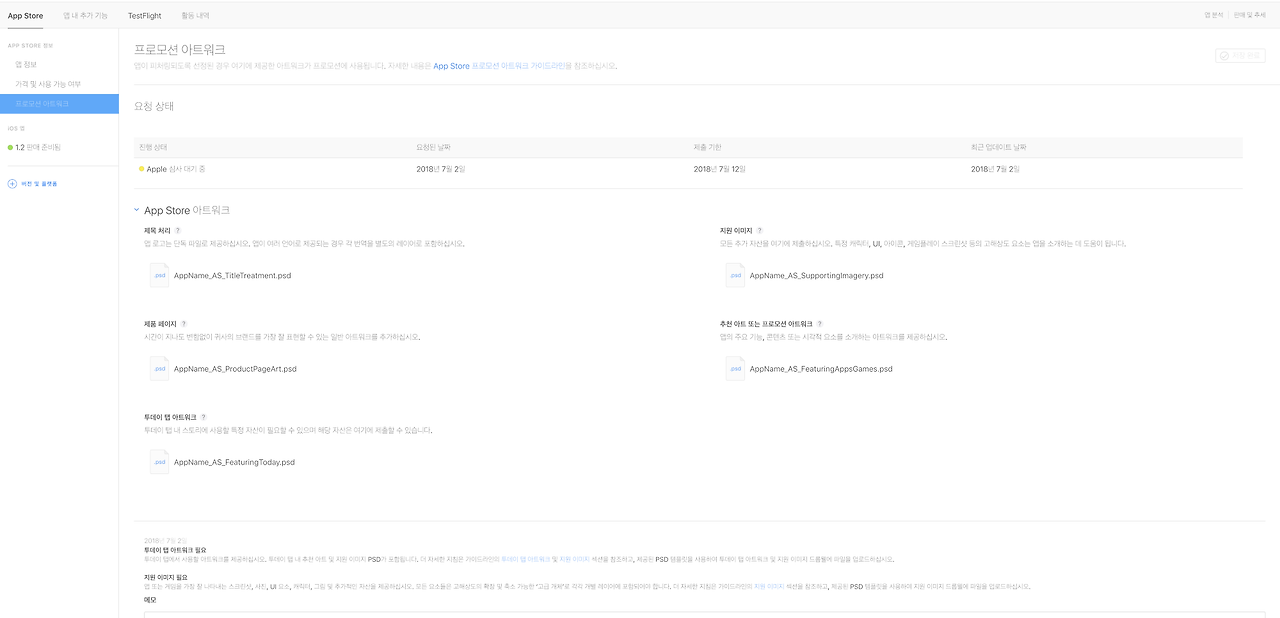Open help icon next to 지원 이미지 heading
The width and height of the screenshot is (1280, 618).
point(760,231)
